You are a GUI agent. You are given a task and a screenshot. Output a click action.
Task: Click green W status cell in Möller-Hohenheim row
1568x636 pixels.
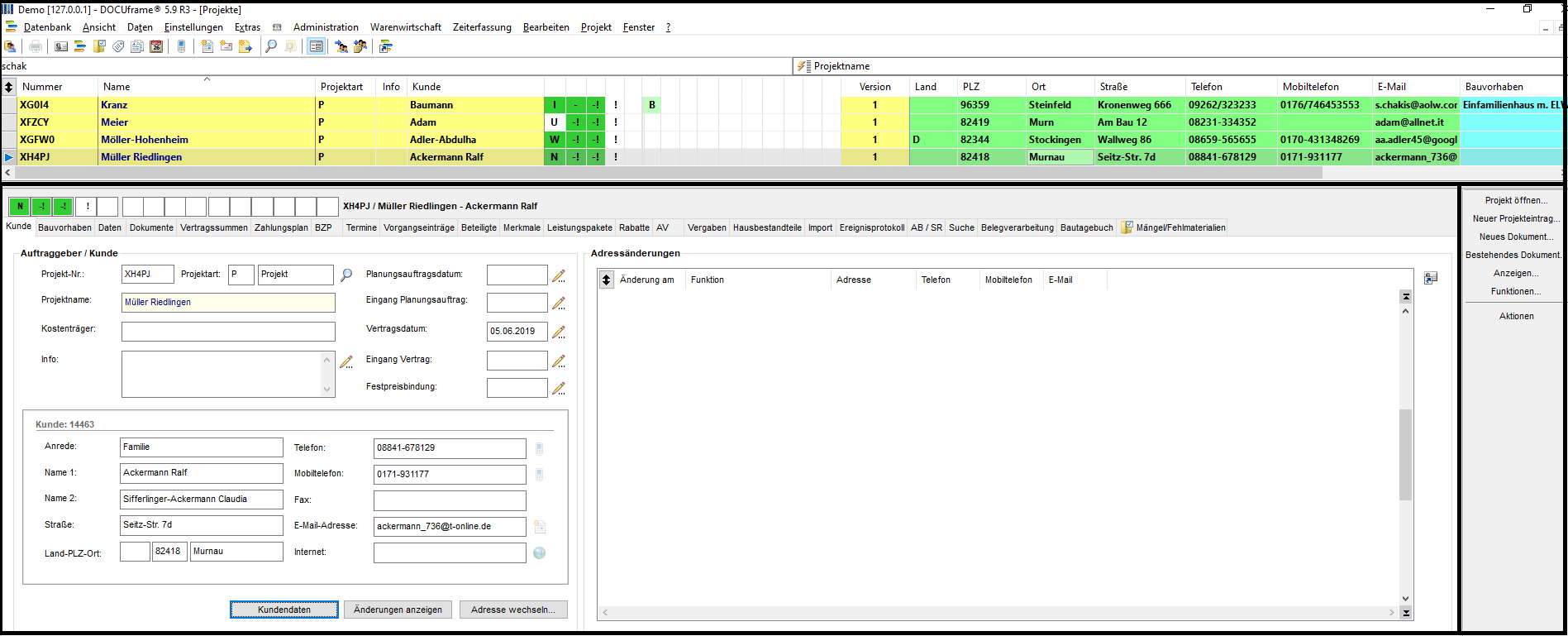pos(554,140)
